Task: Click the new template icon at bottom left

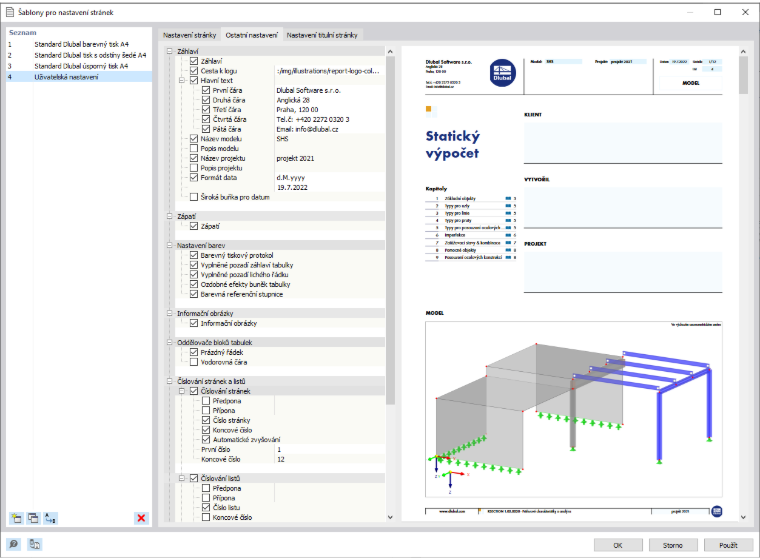Action: (16, 518)
